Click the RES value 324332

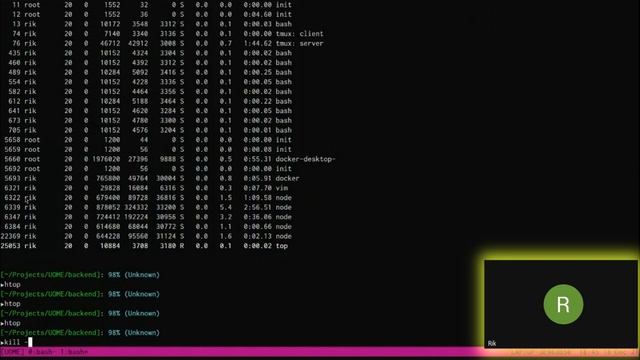click(137, 207)
